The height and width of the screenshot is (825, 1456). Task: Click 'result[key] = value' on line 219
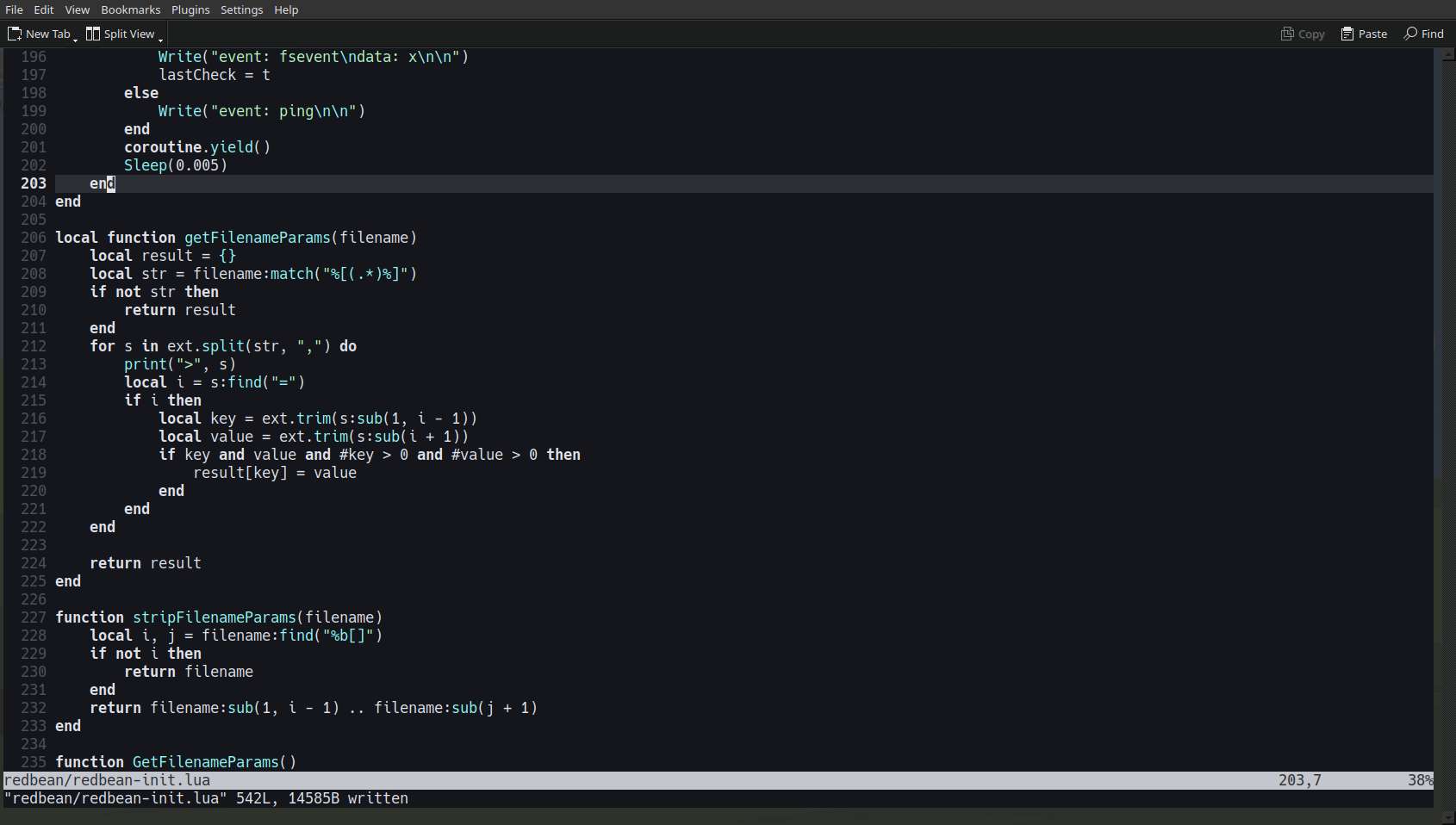(275, 473)
